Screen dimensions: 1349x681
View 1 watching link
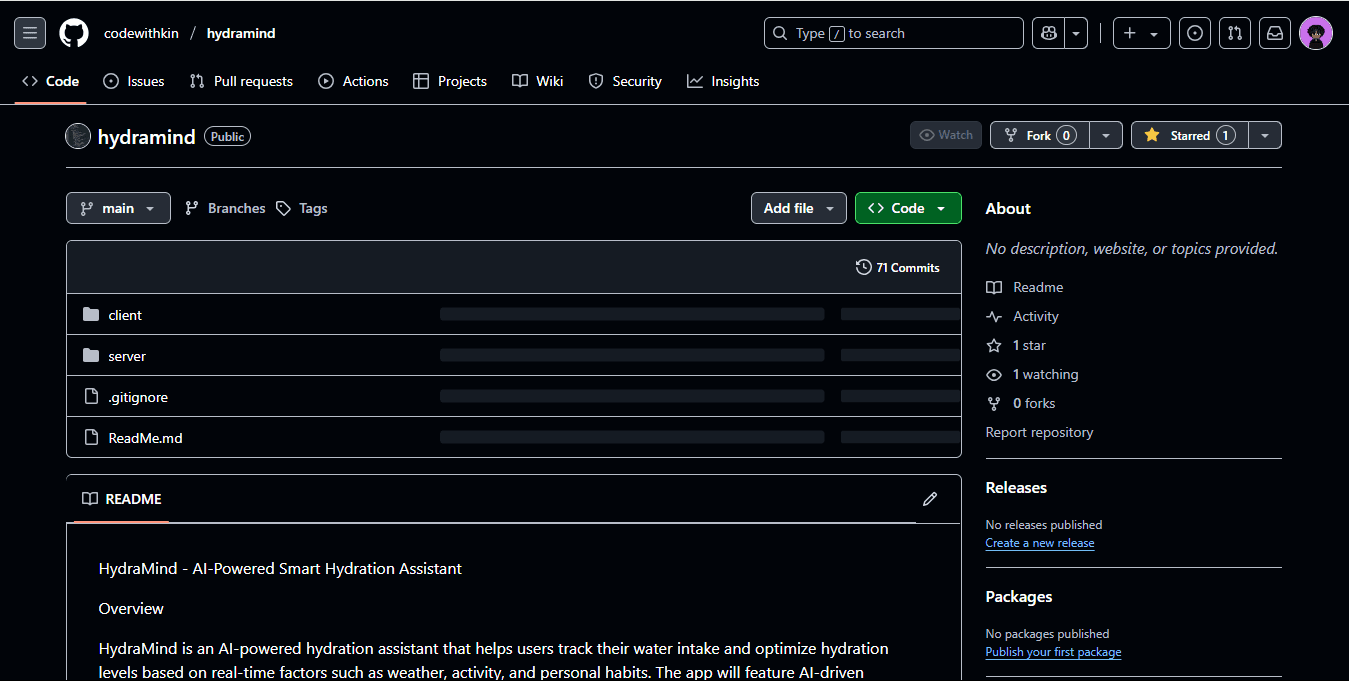coord(1032,374)
